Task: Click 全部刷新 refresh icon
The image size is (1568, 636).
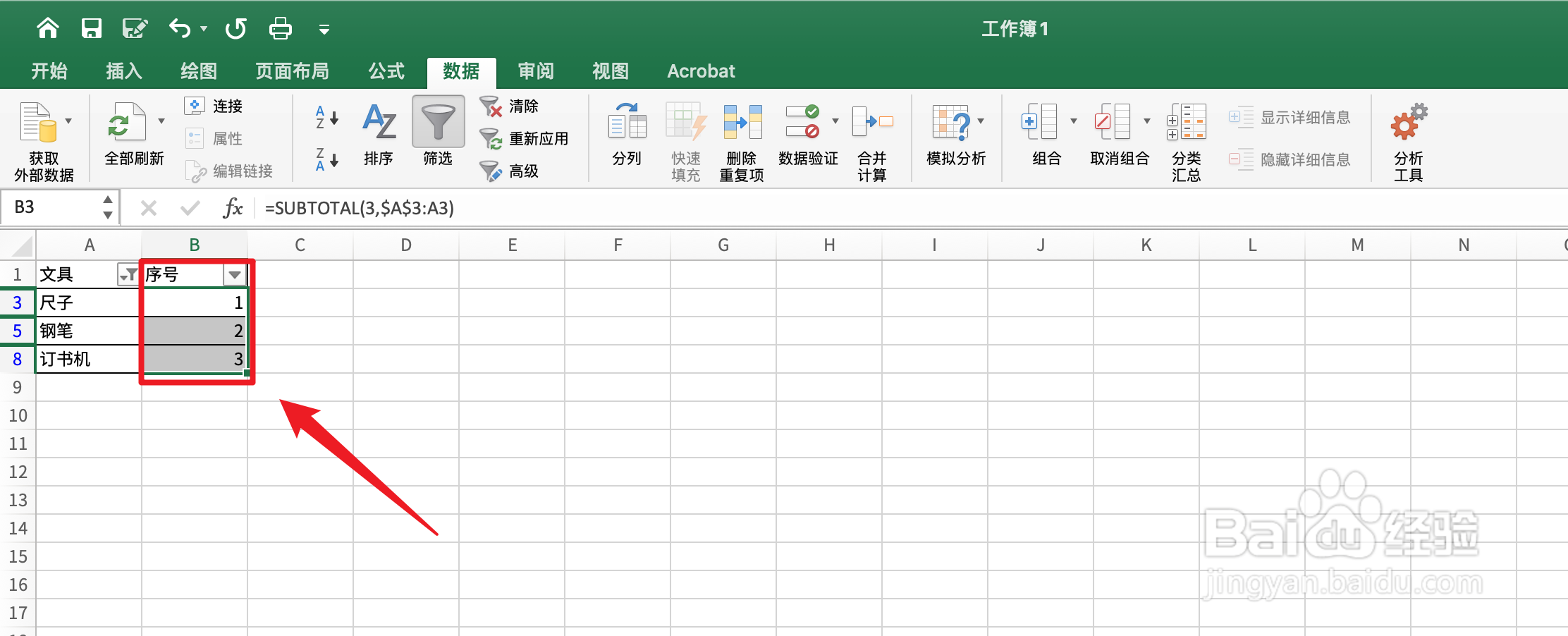Action: [127, 123]
